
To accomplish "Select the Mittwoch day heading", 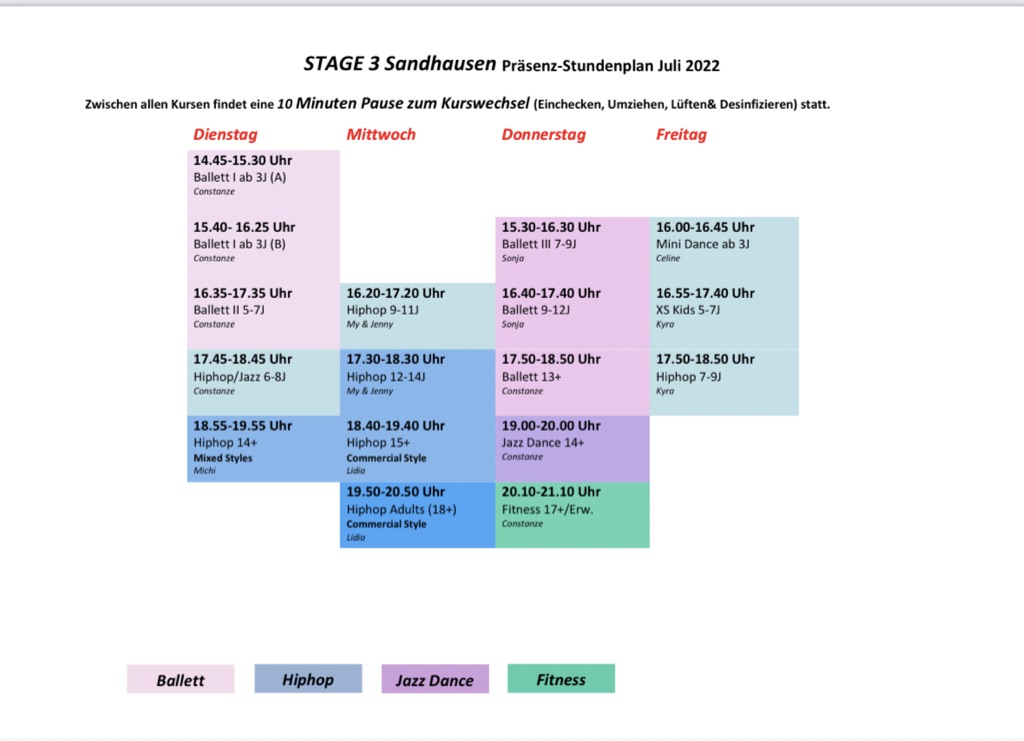I will pyautogui.click(x=381, y=135).
